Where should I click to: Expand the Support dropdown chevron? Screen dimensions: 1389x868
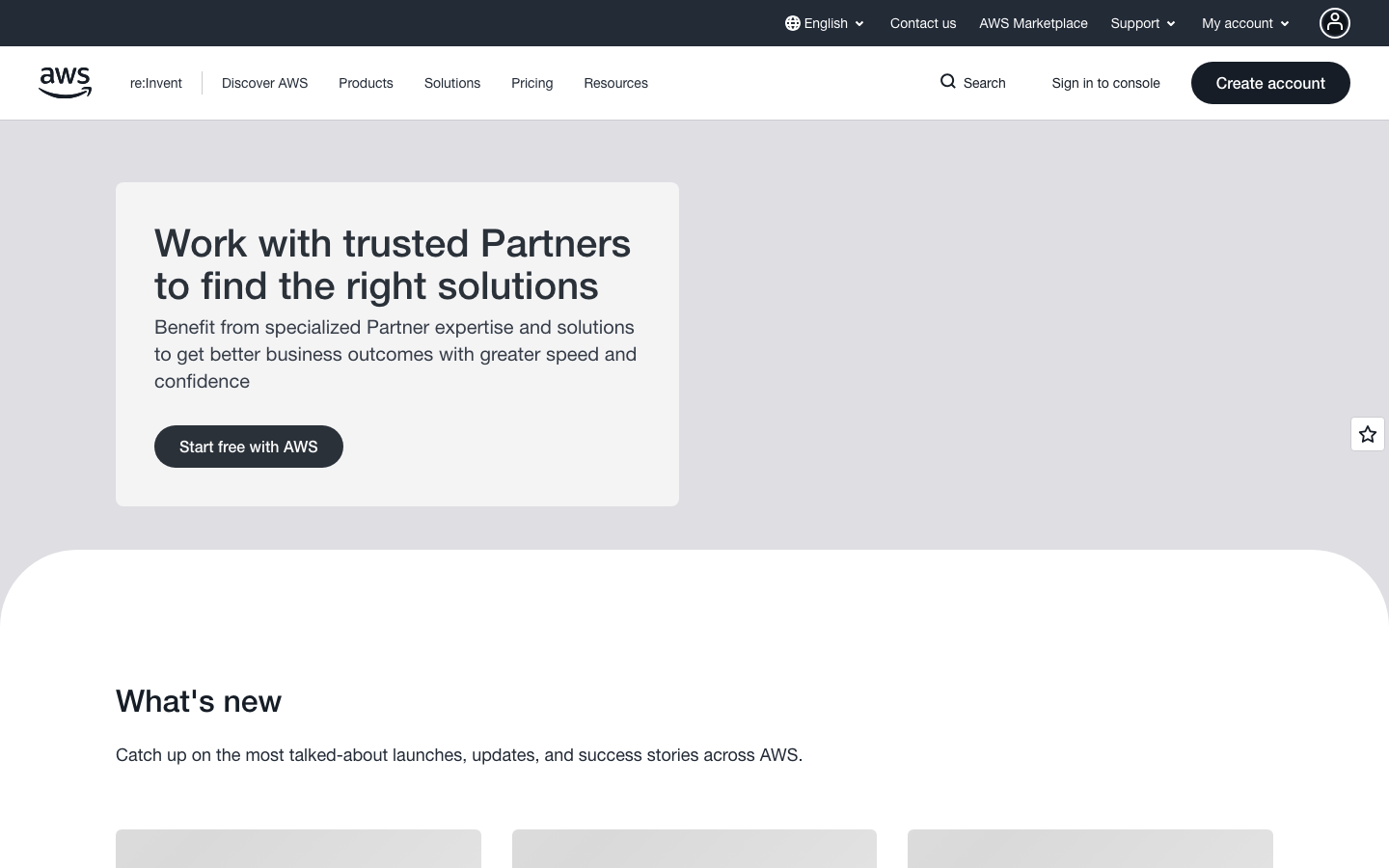[x=1171, y=24]
